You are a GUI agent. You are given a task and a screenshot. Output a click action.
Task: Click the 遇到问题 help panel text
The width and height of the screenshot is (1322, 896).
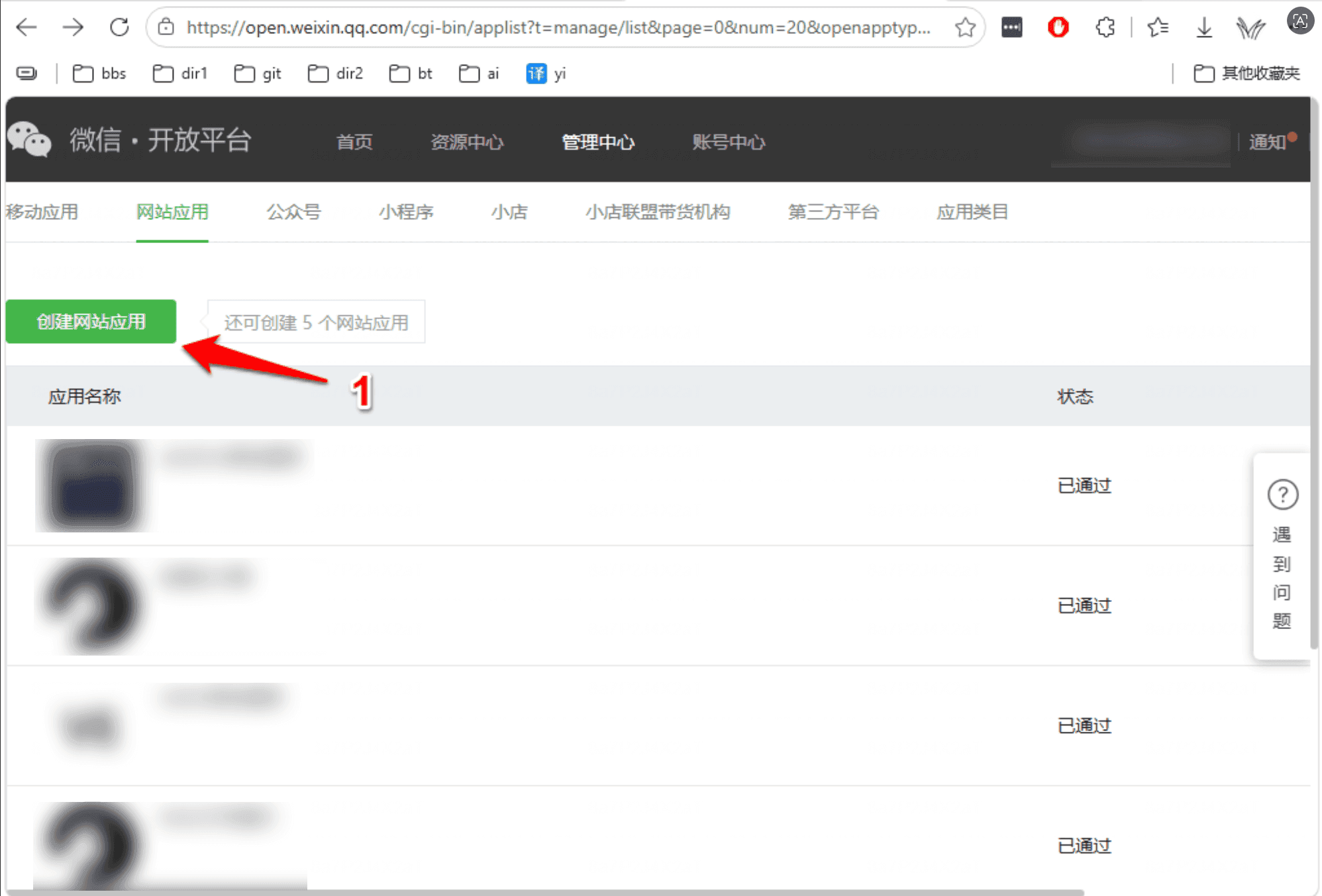coord(1282,577)
